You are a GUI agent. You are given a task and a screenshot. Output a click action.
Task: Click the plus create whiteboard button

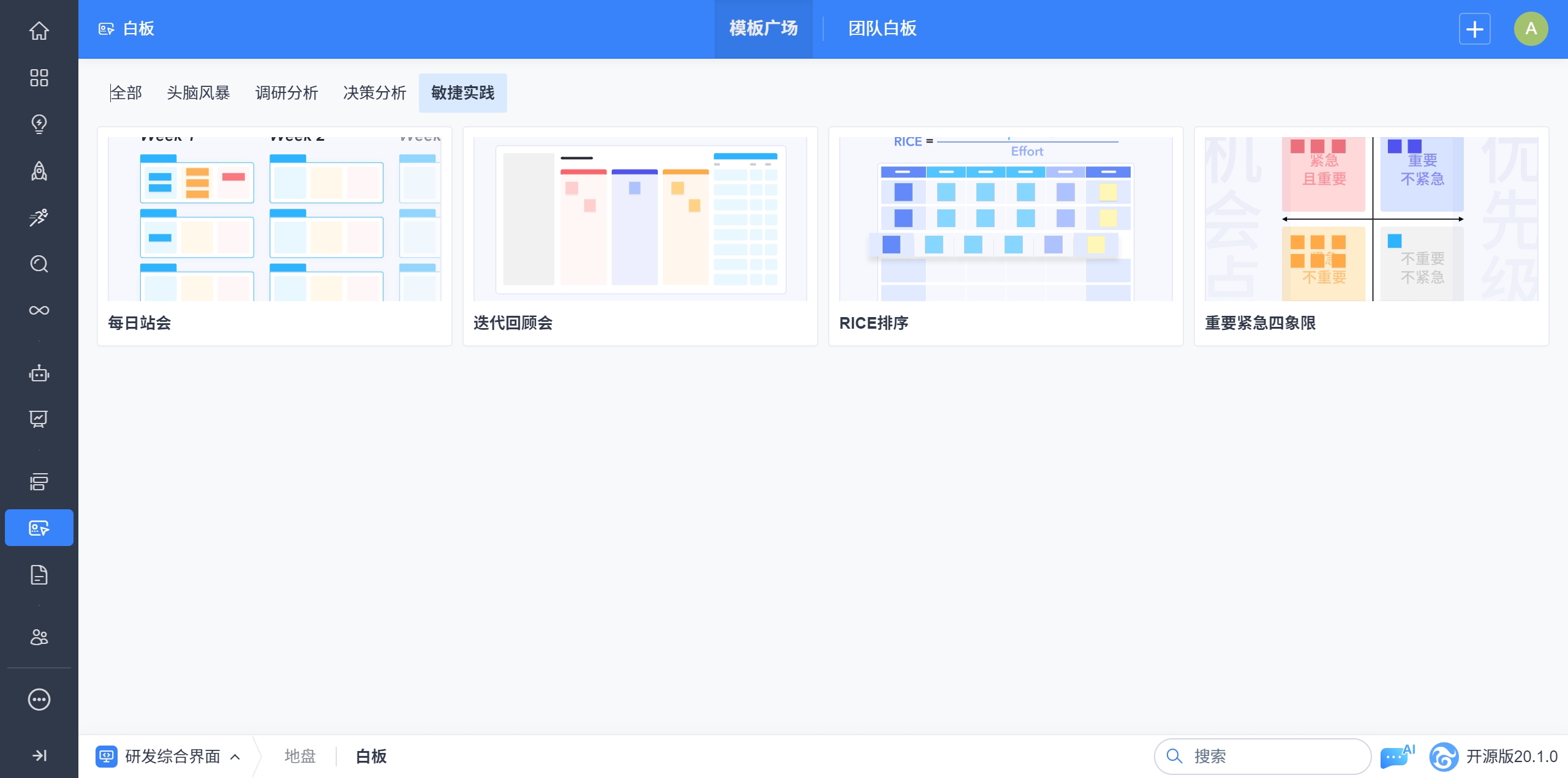1474,29
